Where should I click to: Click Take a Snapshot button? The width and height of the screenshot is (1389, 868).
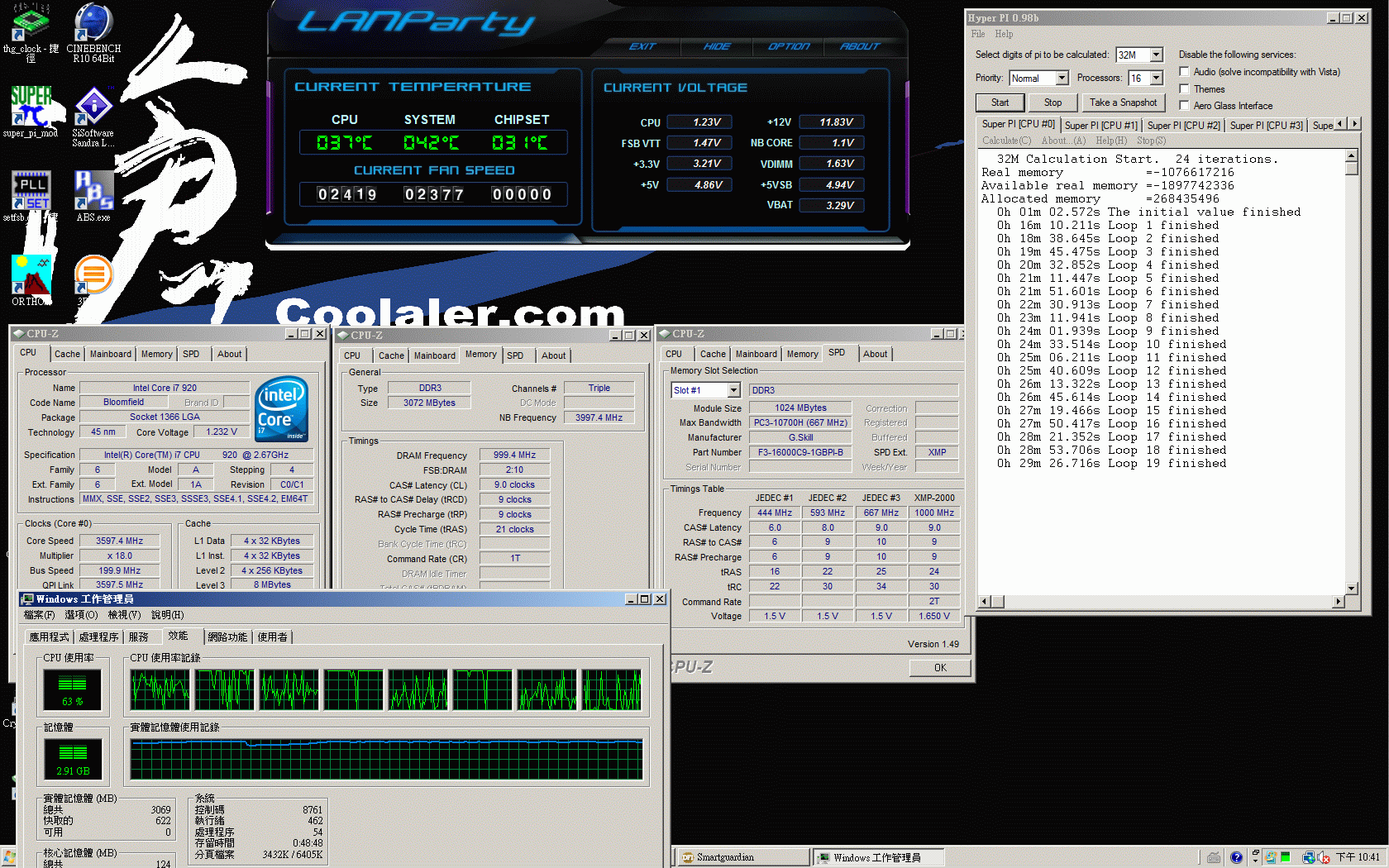point(1123,103)
